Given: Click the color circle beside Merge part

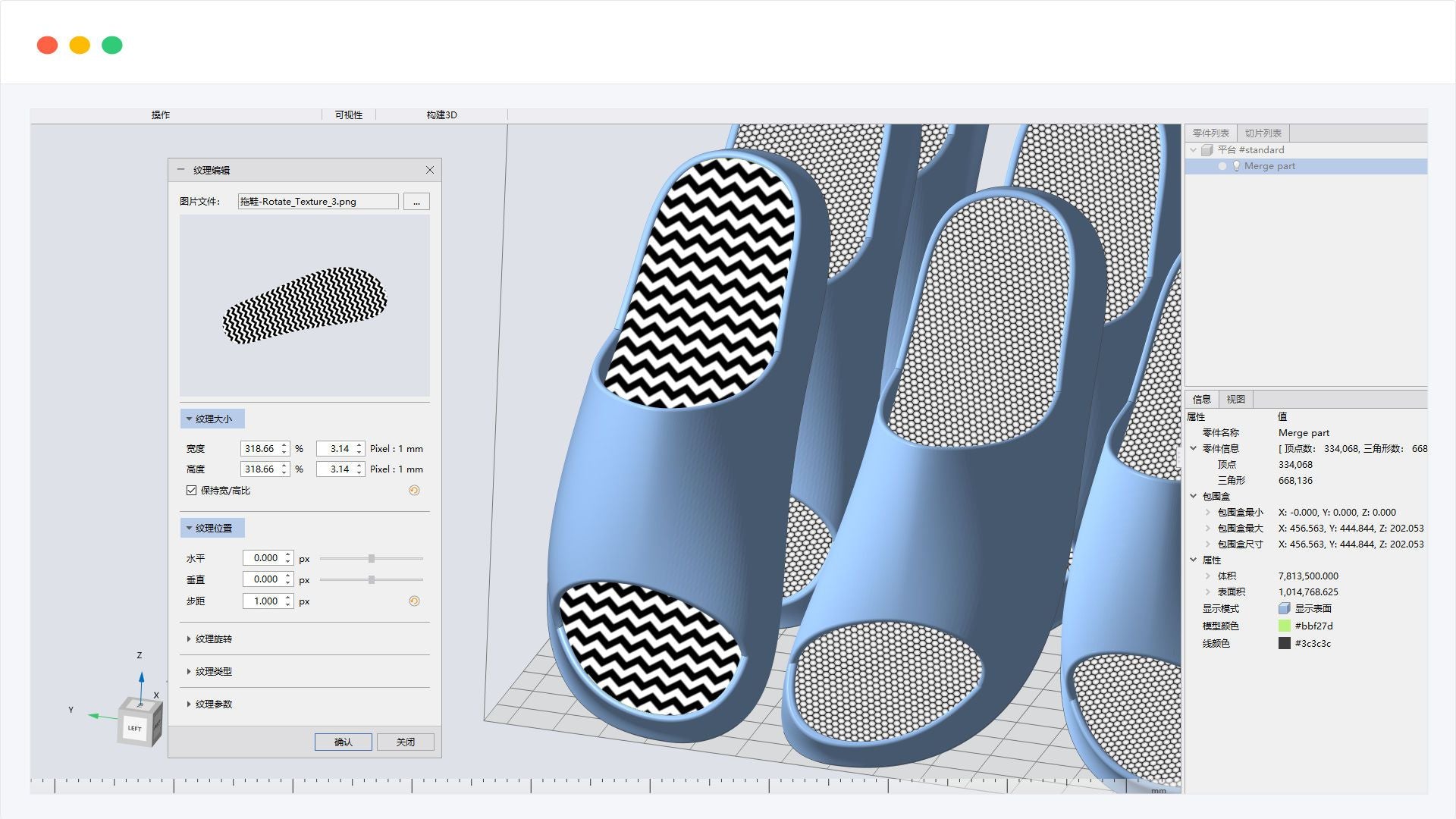Looking at the screenshot, I should [x=1222, y=166].
